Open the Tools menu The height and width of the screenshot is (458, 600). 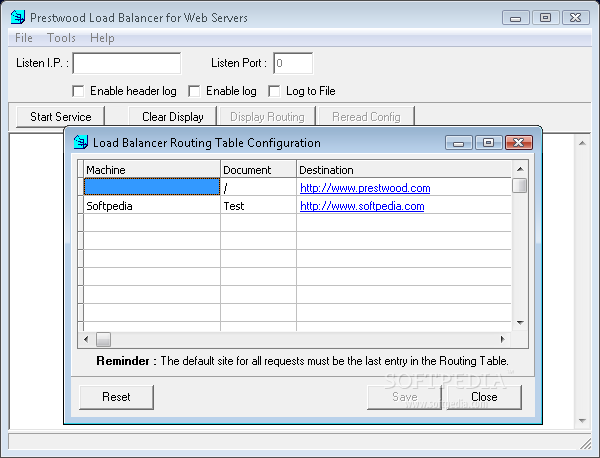(x=61, y=38)
